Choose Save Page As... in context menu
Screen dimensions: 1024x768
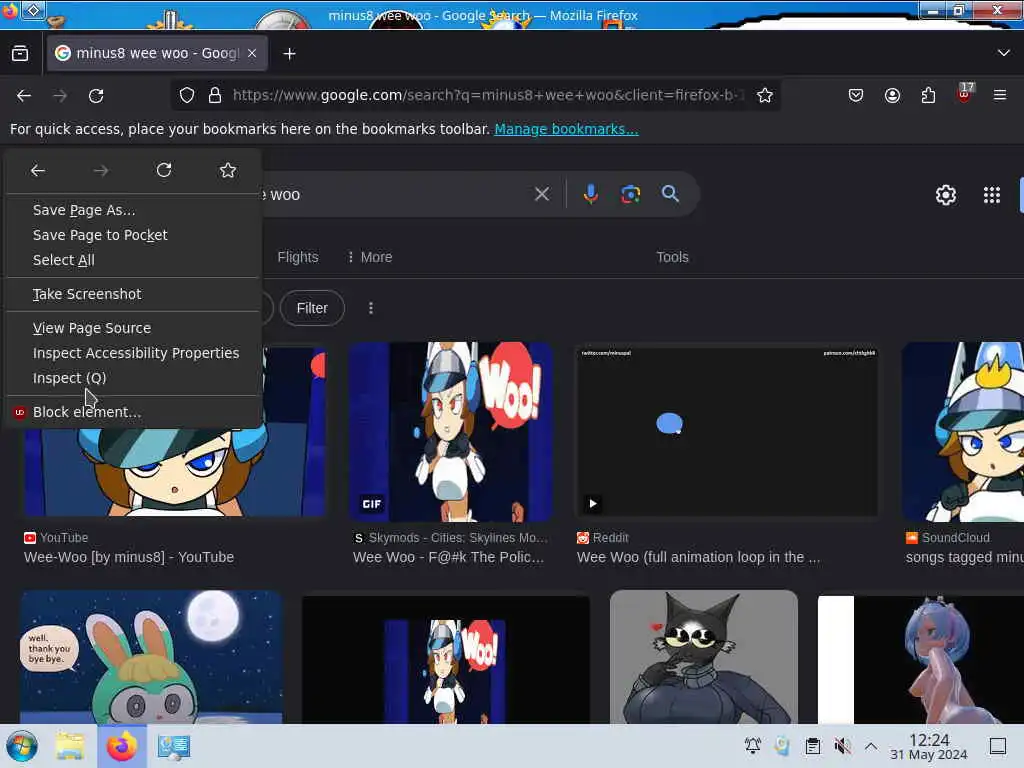[x=134, y=210]
